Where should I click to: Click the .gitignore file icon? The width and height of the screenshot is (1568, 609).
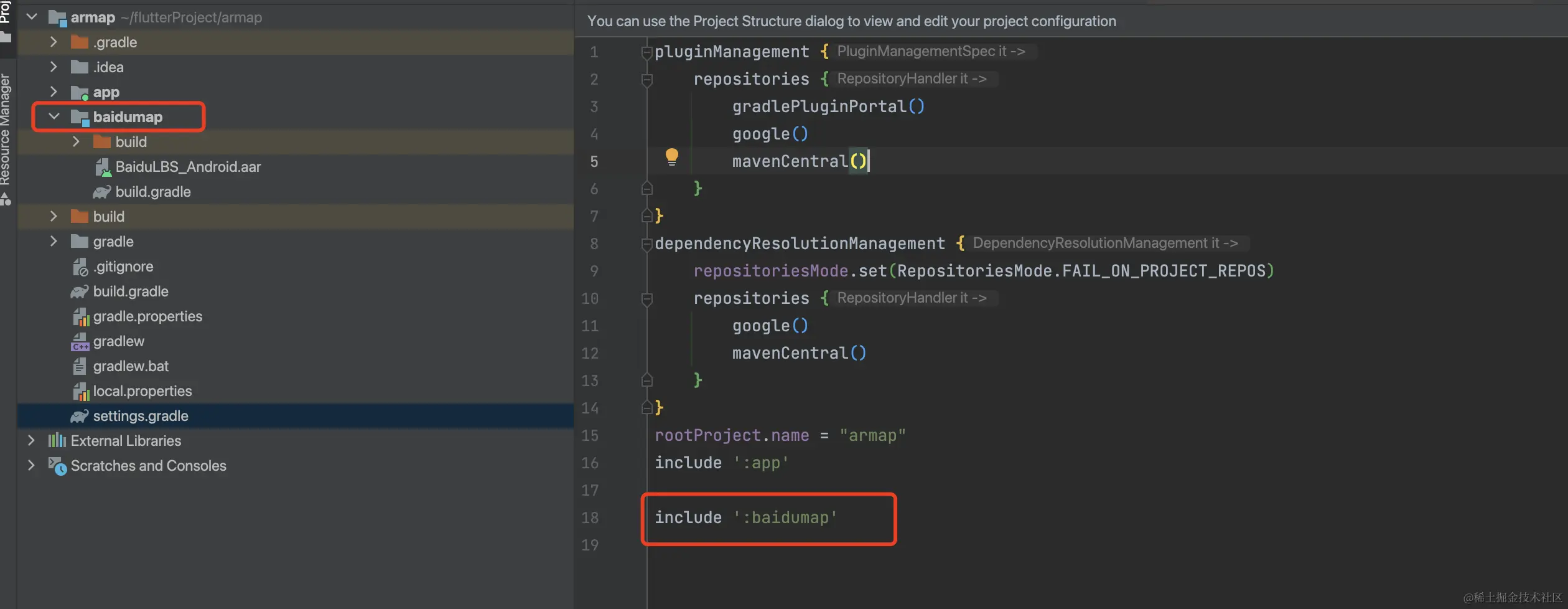(x=80, y=267)
